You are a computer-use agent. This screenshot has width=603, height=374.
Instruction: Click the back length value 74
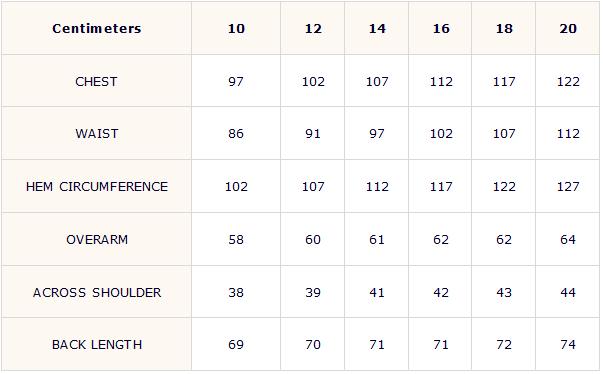(568, 344)
